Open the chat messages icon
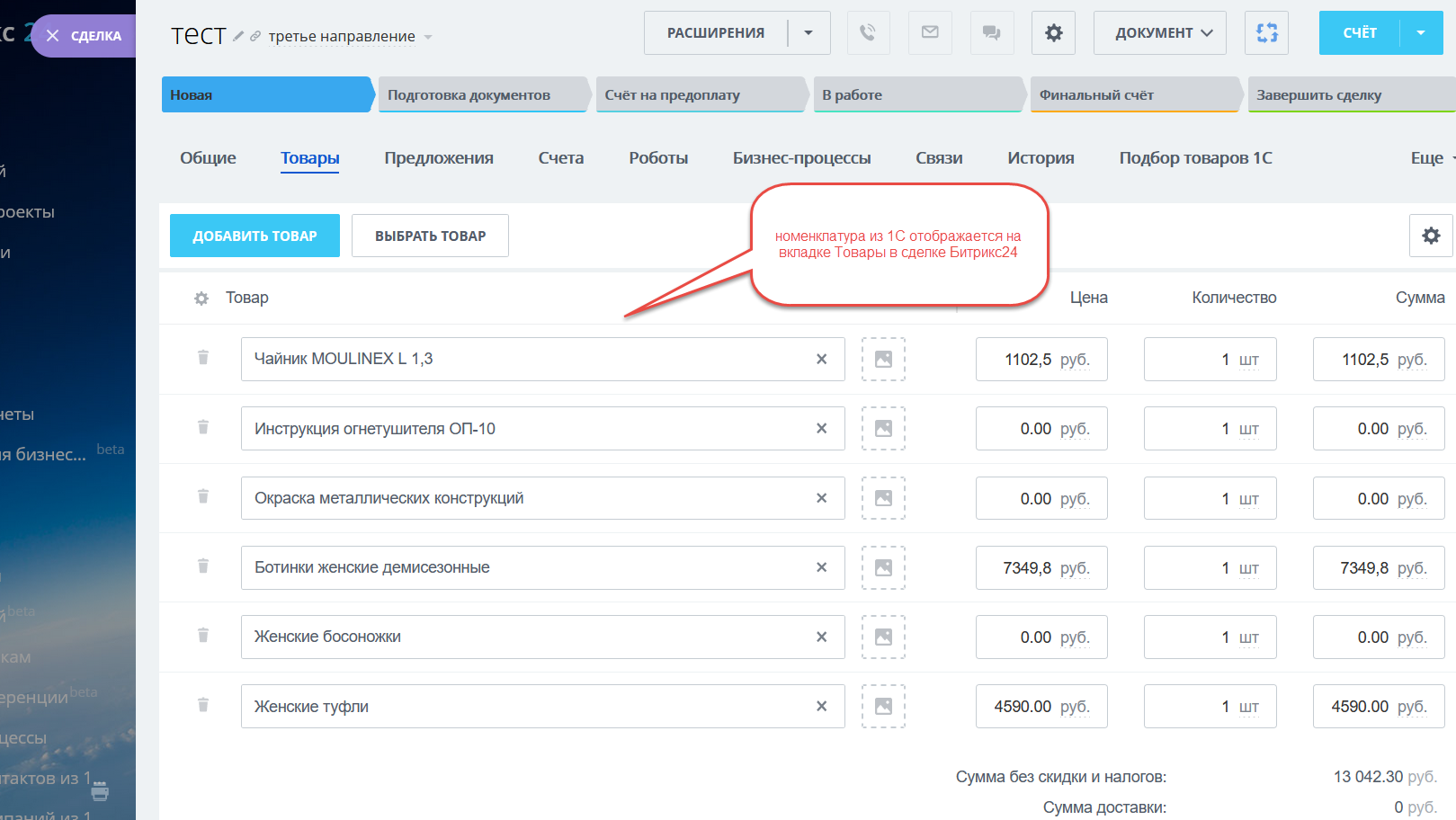Viewport: 1456px width, 820px height. (x=991, y=33)
